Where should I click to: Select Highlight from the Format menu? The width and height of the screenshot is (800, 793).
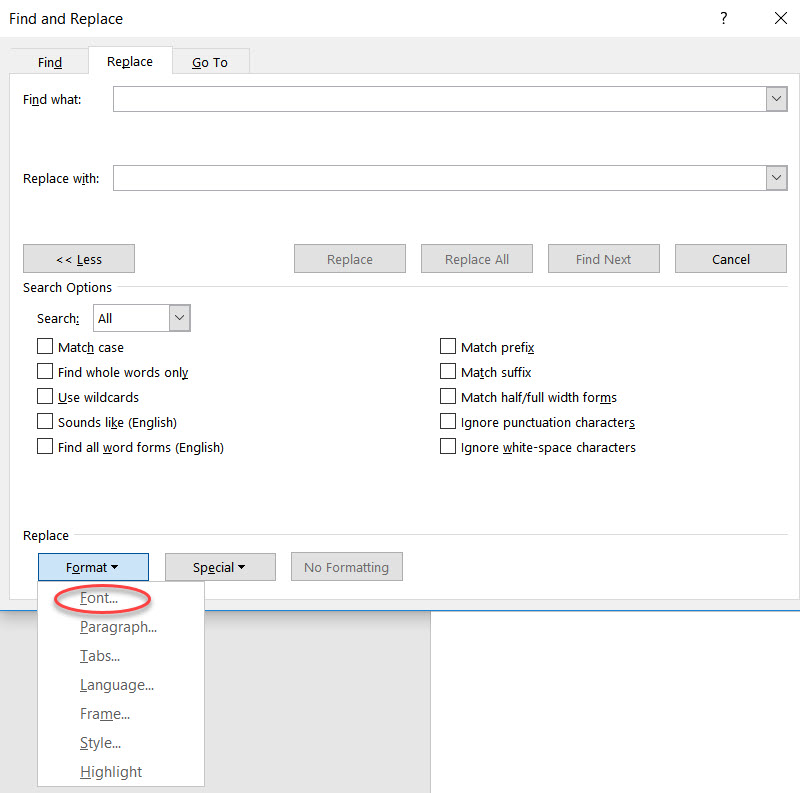(111, 771)
